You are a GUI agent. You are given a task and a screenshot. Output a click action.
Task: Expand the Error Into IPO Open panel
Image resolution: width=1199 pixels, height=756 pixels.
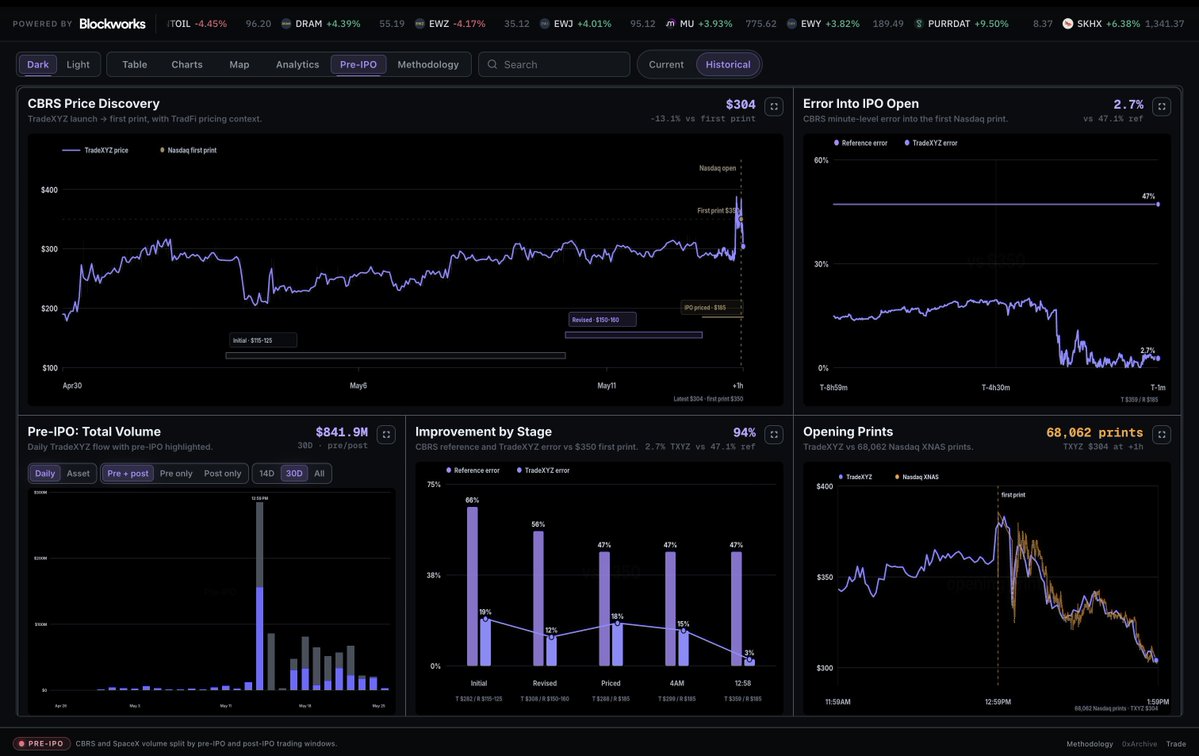pos(1162,106)
